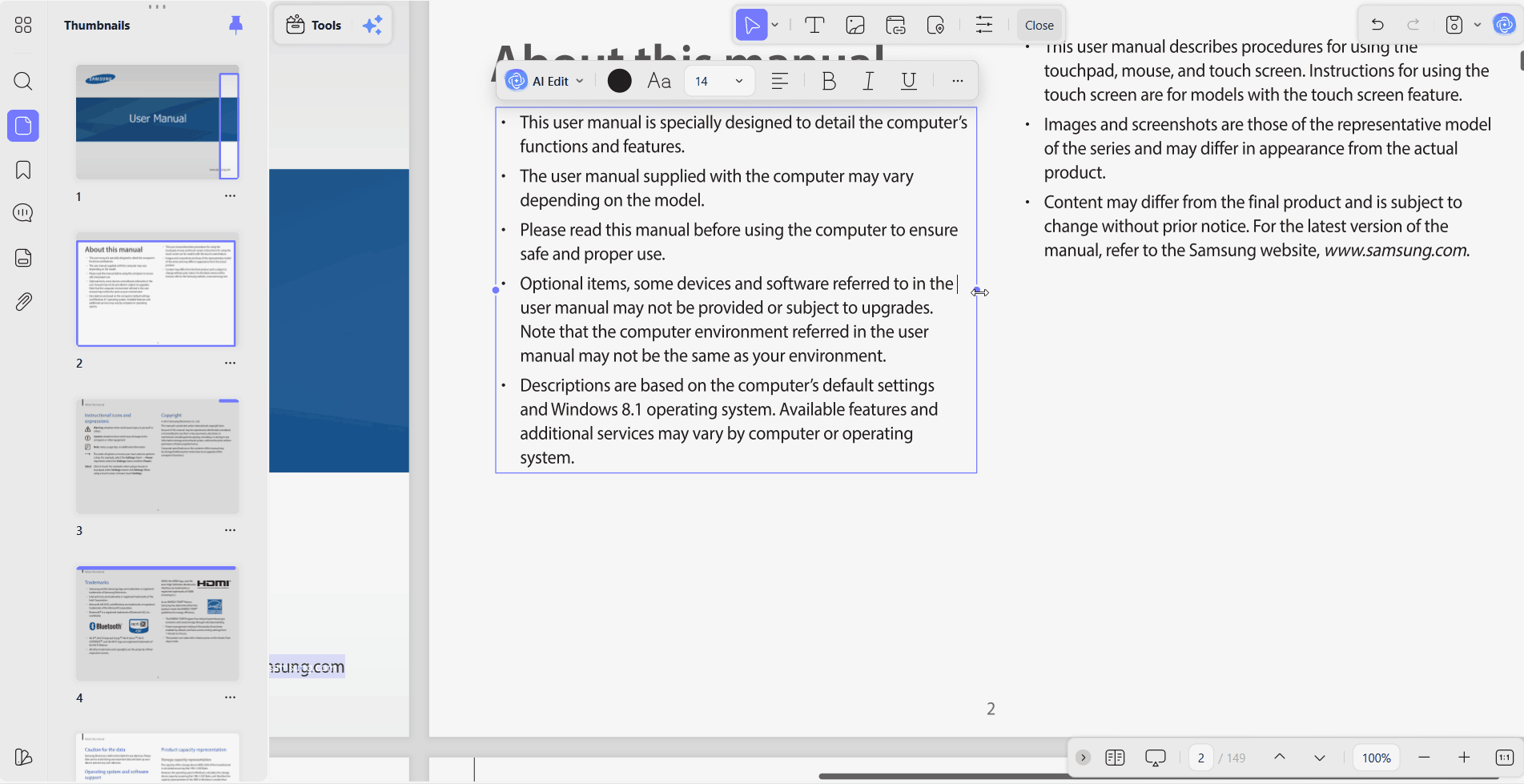Click the text box right resize handle
The height and width of the screenshot is (784, 1524).
click(977, 291)
